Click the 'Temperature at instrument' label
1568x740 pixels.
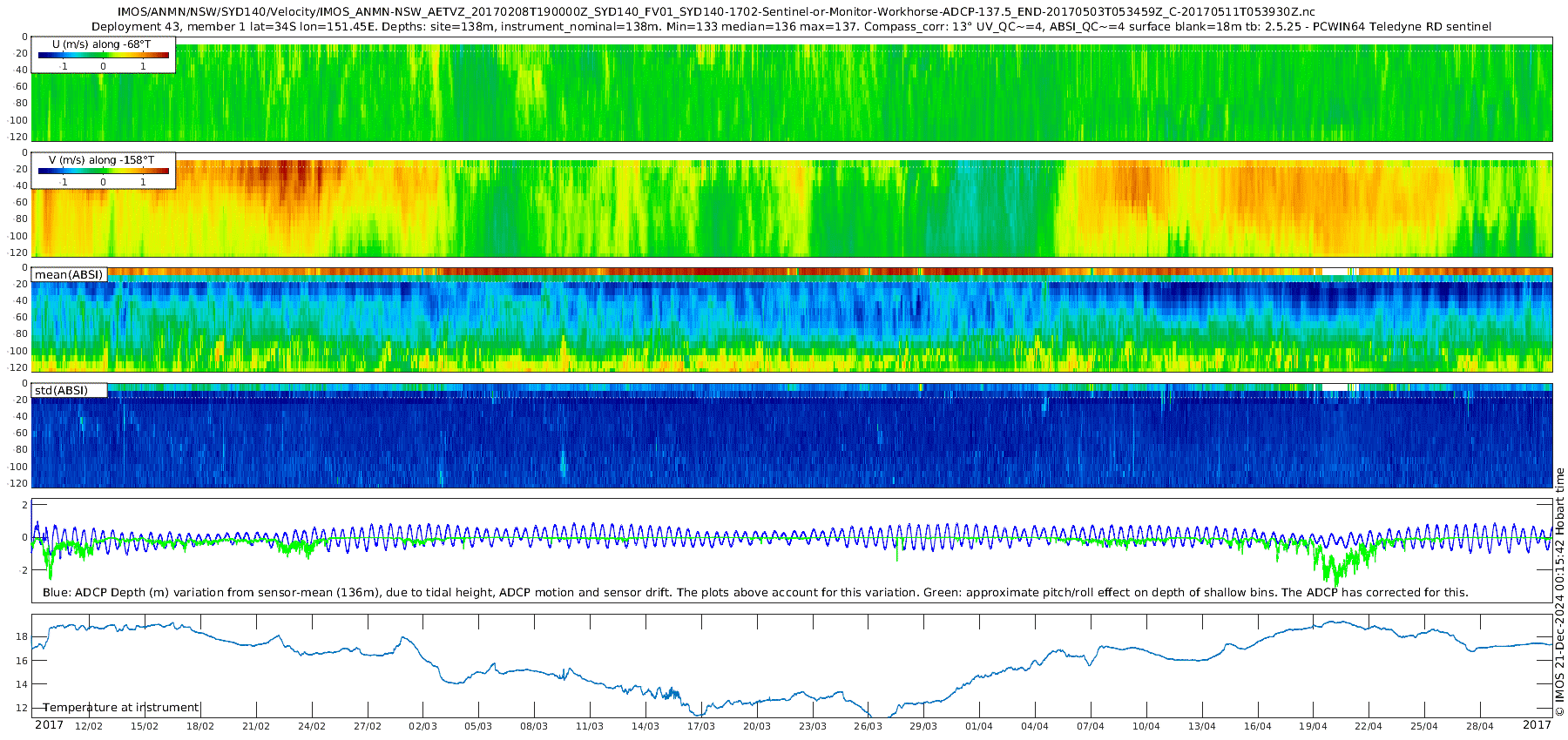(121, 708)
